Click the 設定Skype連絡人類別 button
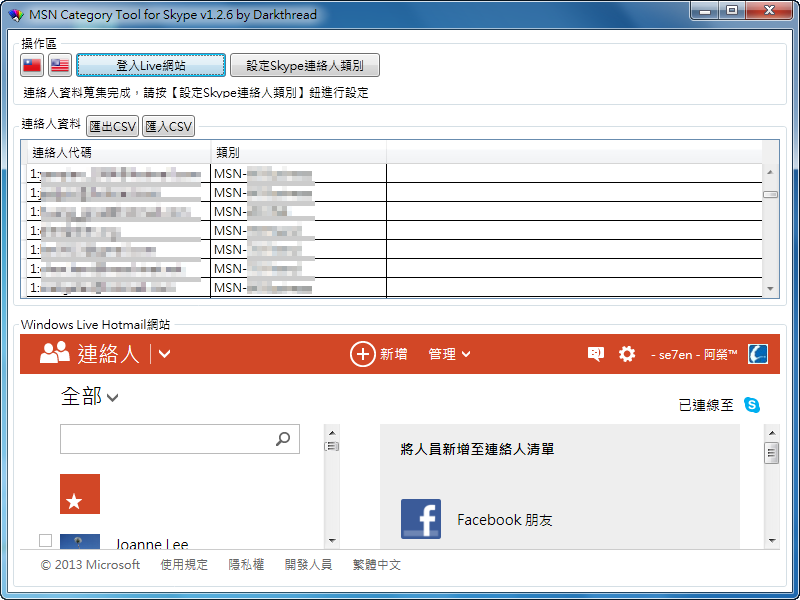Screen dimensions: 800x600 tap(305, 65)
